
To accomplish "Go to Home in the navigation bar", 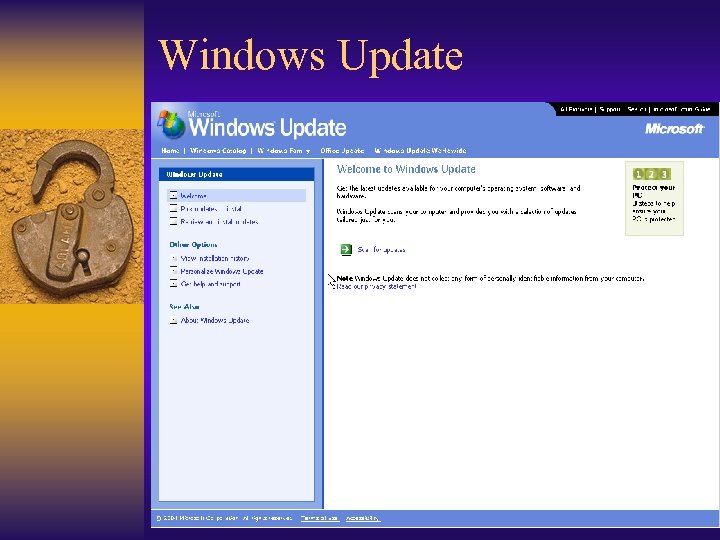I will (x=170, y=151).
